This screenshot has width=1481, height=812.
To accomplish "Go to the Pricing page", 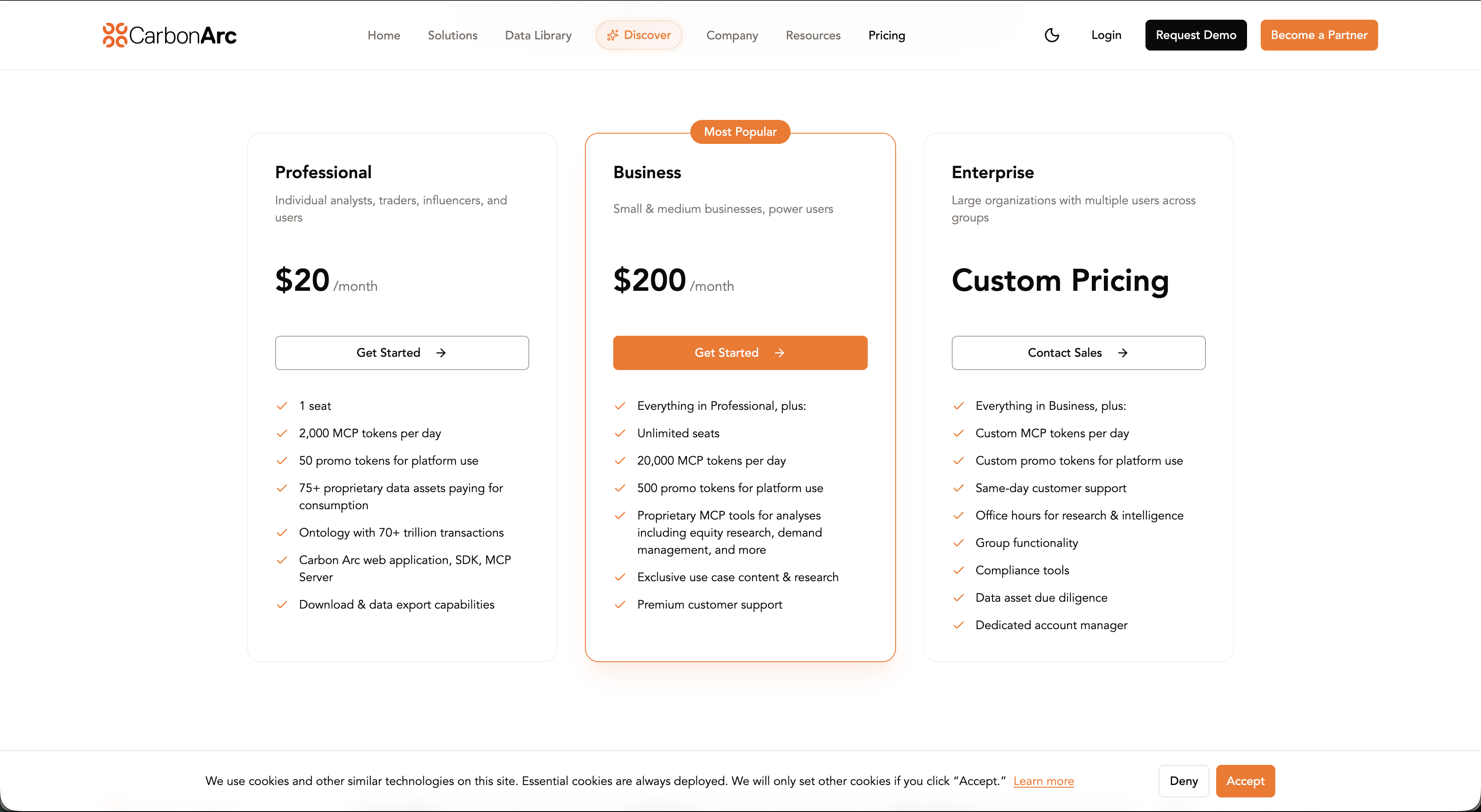I will [887, 35].
